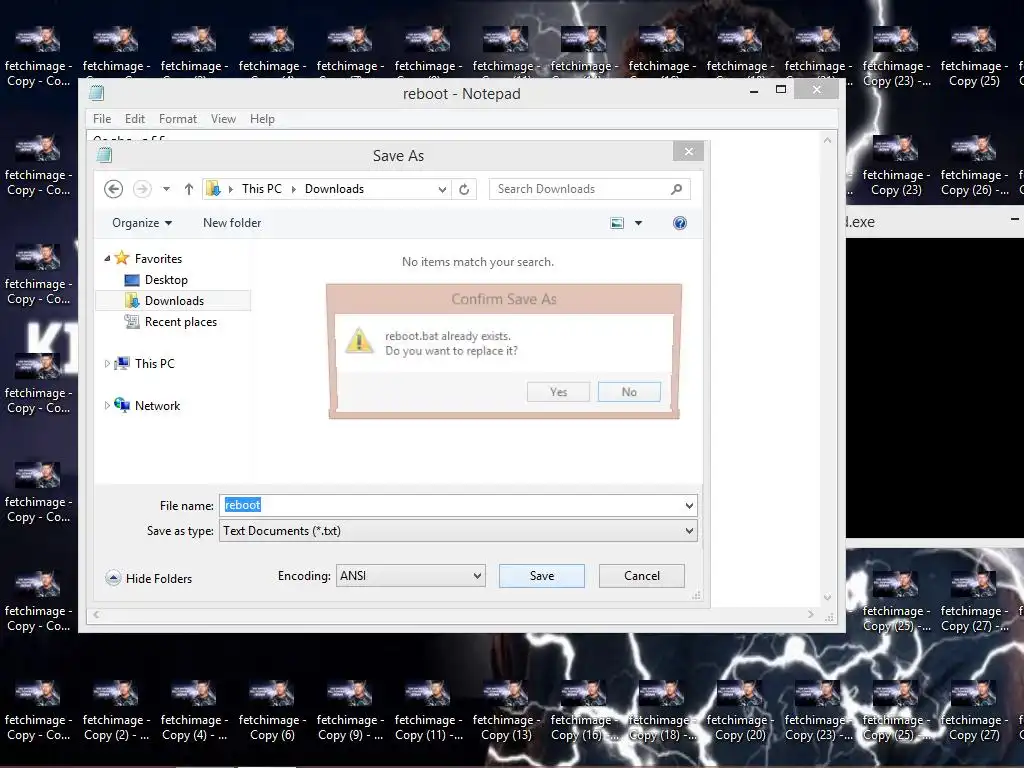Click the Refresh Downloads button

click(464, 189)
